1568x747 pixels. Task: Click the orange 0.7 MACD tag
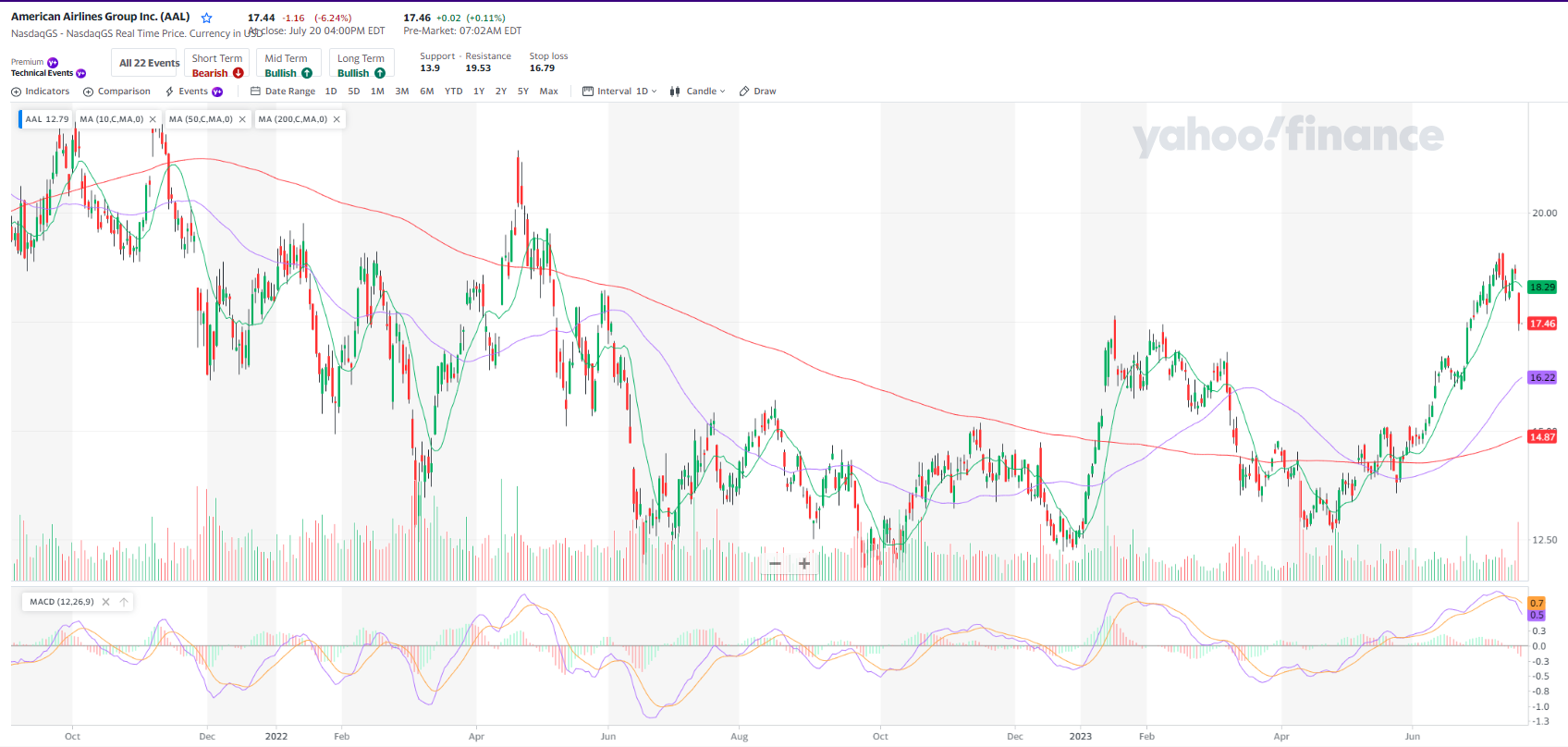point(1537,603)
